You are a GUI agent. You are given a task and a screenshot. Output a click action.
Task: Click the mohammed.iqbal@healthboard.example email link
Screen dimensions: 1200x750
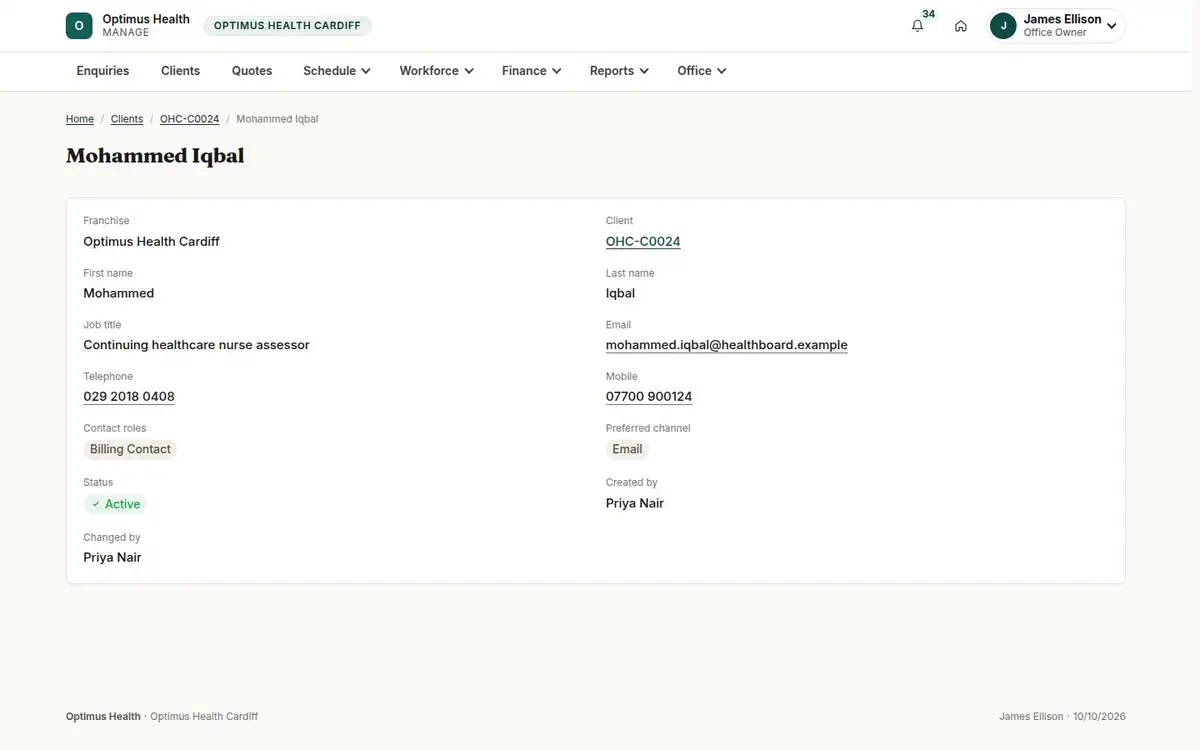pyautogui.click(x=726, y=345)
